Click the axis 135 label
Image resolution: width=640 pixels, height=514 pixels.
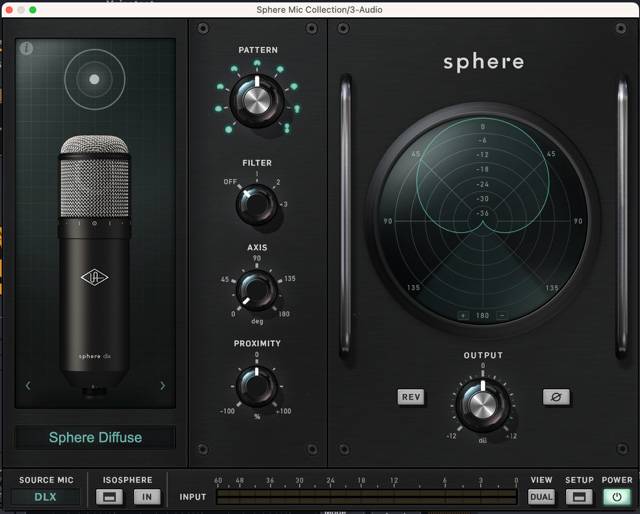coord(289,278)
